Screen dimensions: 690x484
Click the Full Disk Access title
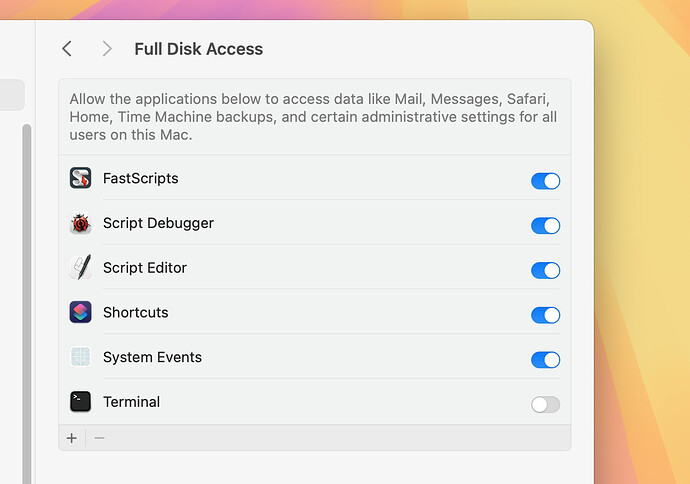coord(198,49)
